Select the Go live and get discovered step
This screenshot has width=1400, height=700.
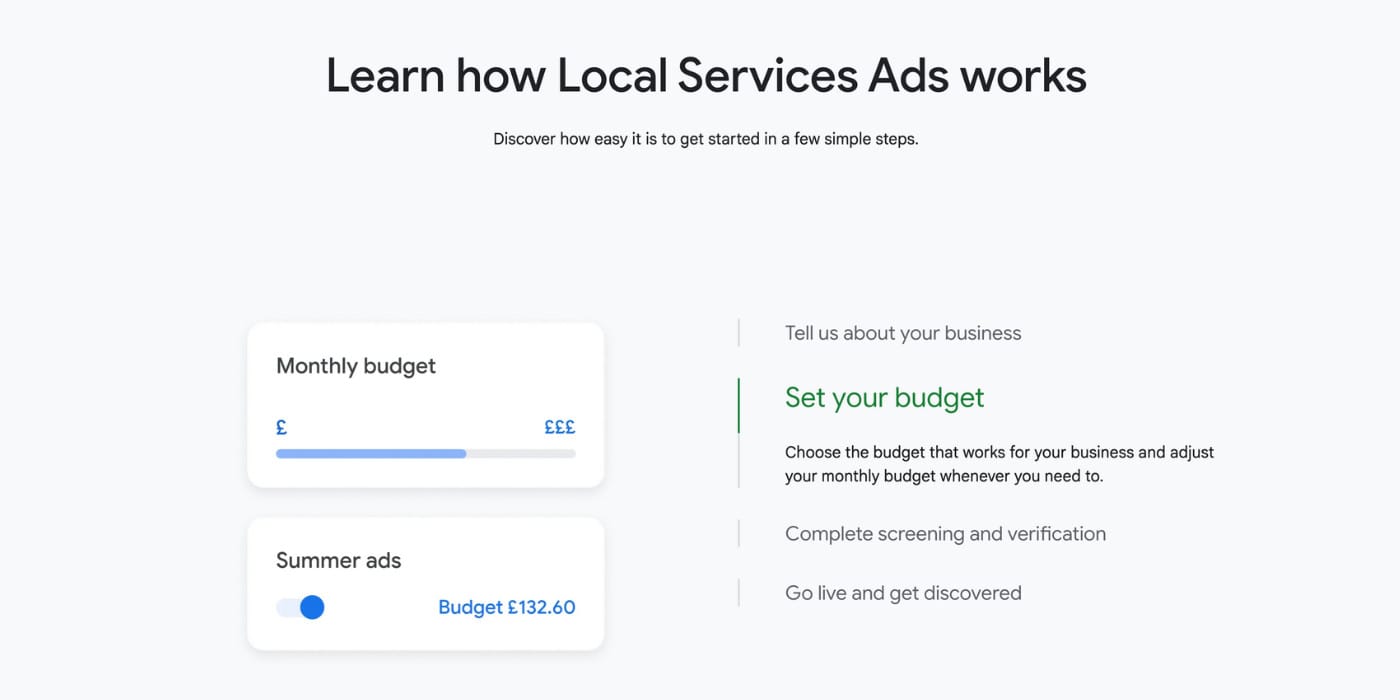click(903, 592)
